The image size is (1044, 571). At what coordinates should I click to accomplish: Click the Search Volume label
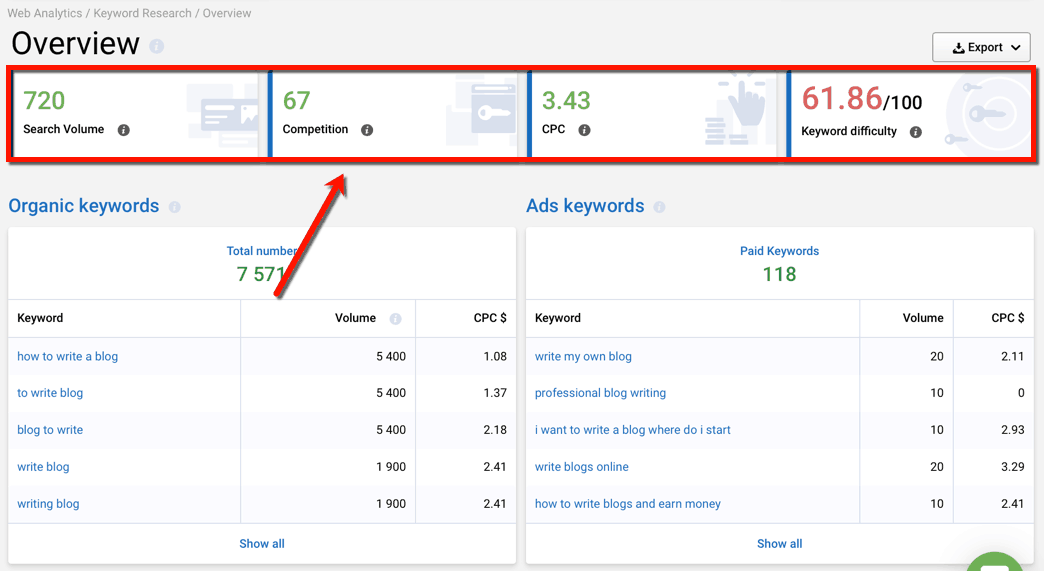point(64,129)
